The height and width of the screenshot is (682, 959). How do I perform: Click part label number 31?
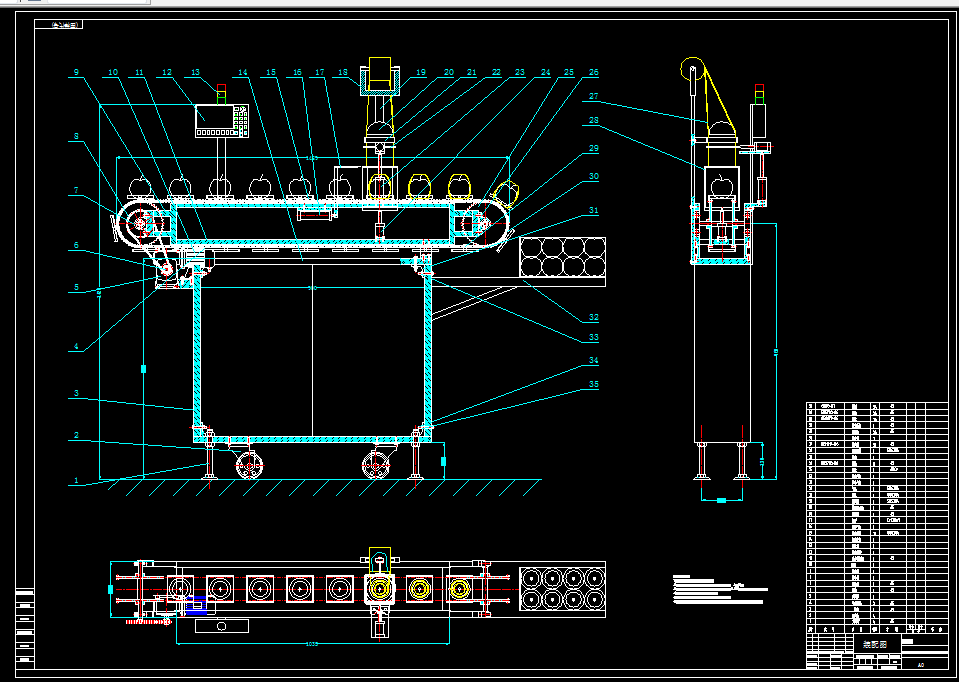coord(593,210)
